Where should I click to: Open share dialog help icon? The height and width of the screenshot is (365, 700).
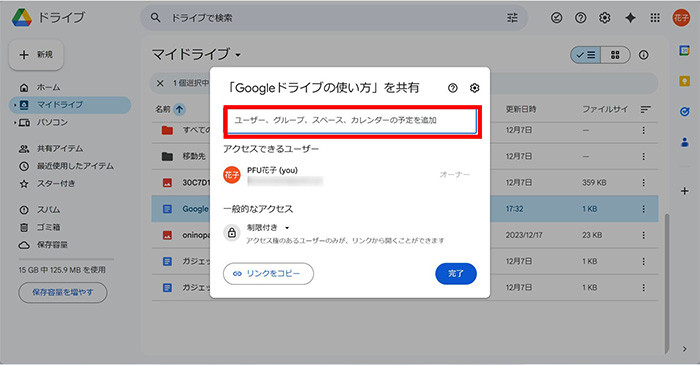pyautogui.click(x=453, y=88)
